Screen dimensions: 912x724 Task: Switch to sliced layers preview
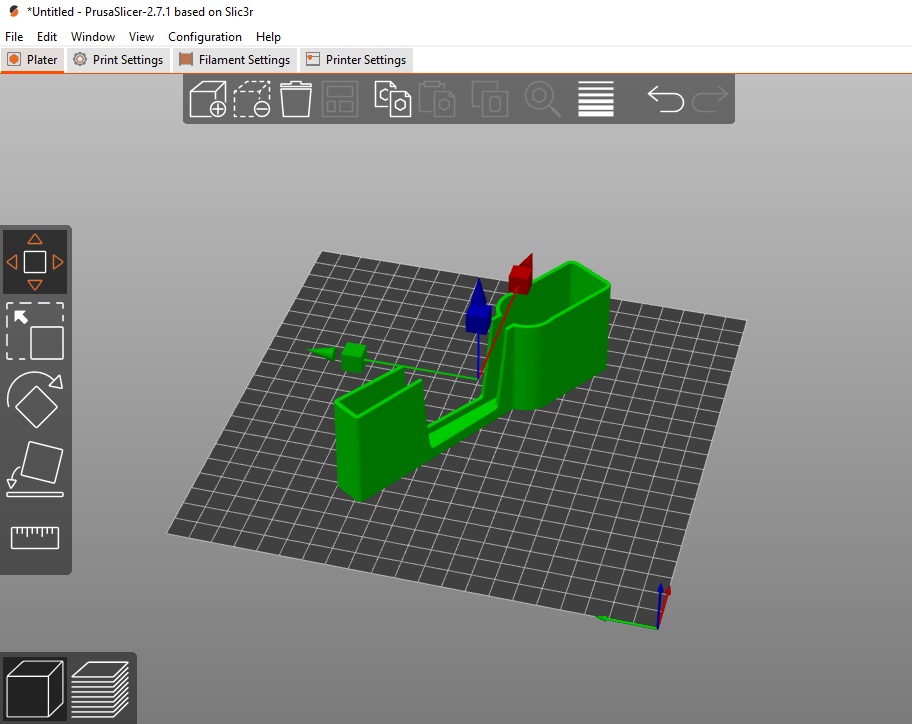(x=101, y=689)
